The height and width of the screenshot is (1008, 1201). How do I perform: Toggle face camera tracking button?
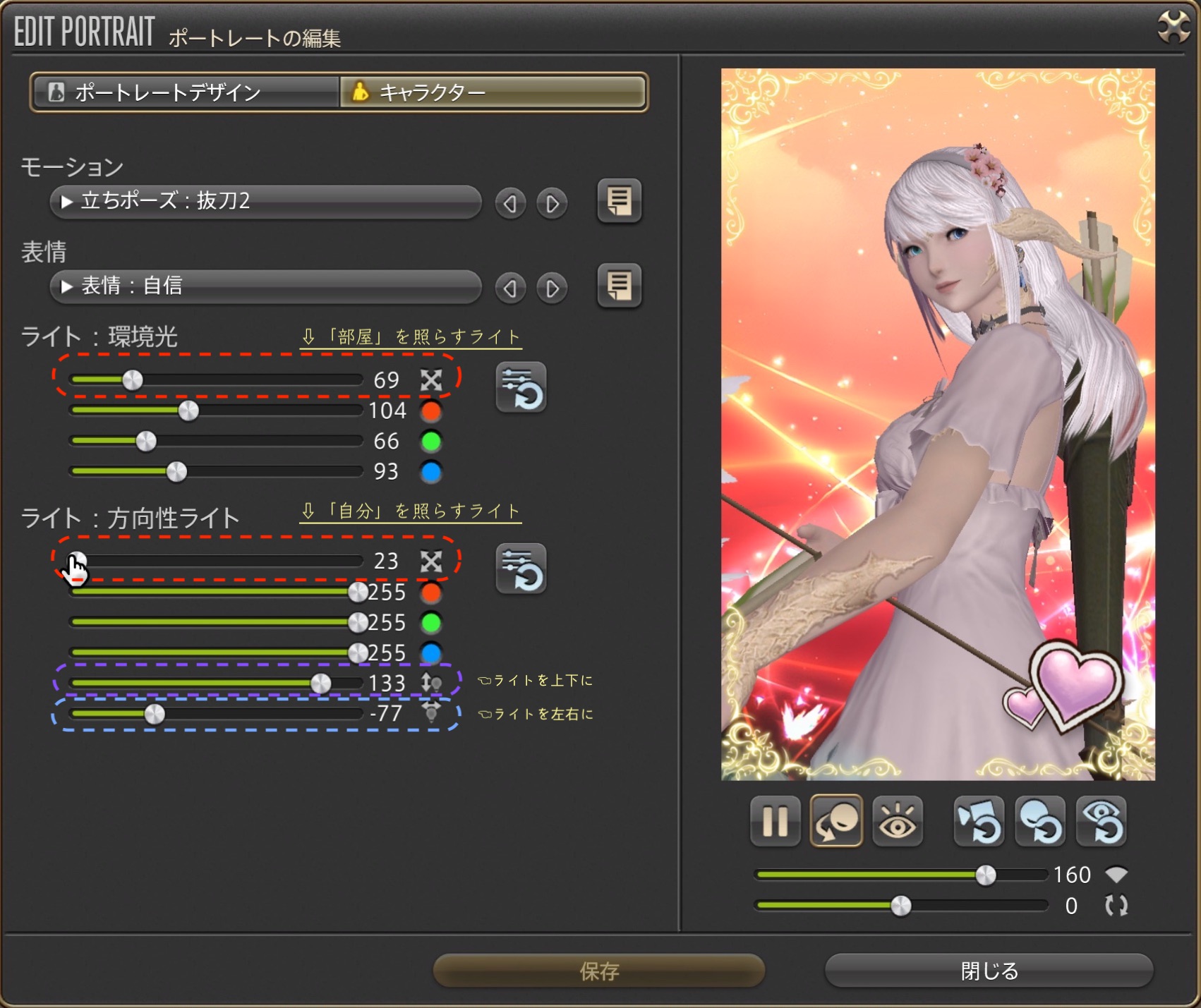point(837,821)
